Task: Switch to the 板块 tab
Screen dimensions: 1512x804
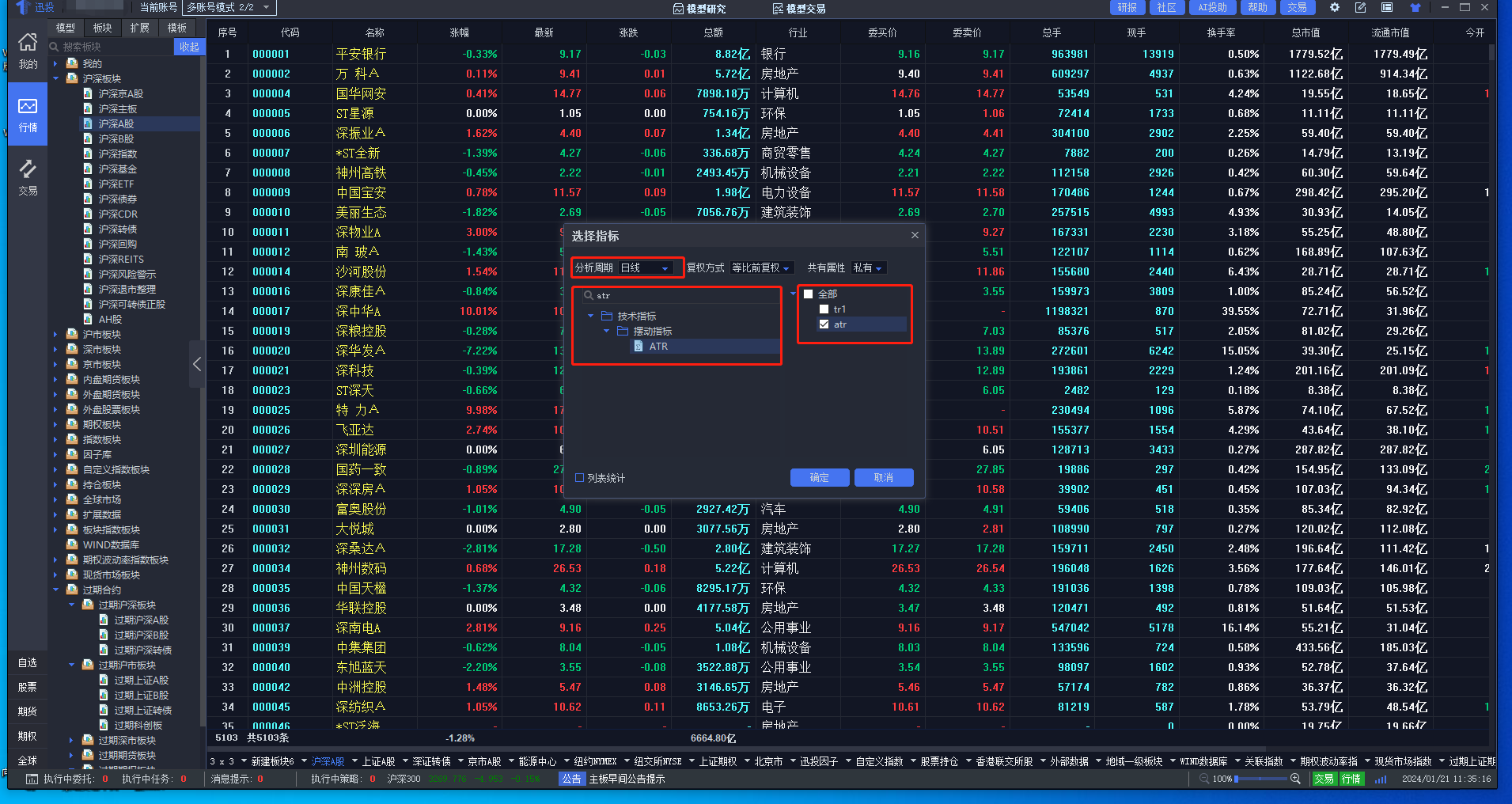Action: point(103,28)
